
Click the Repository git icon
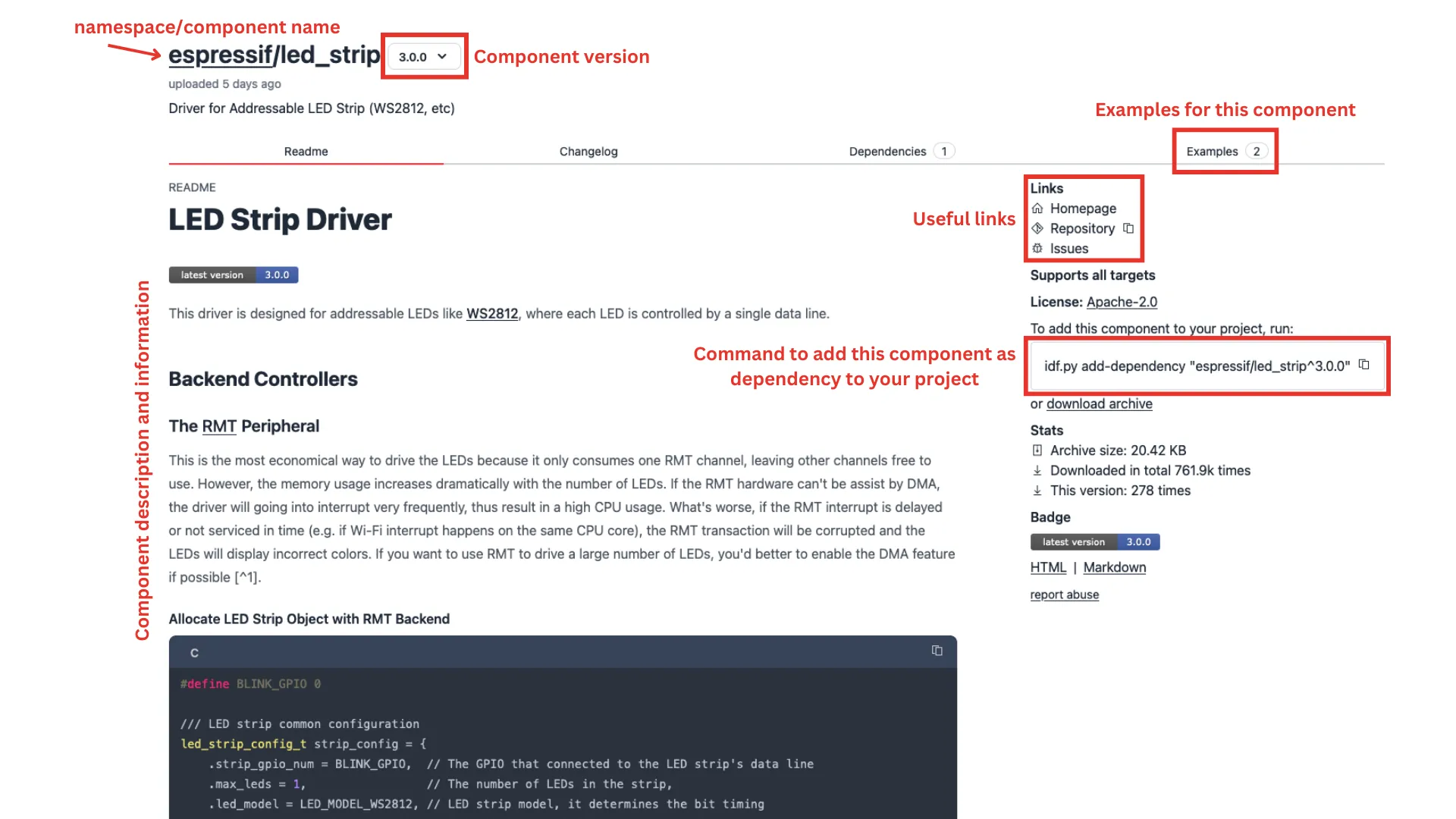click(1037, 228)
